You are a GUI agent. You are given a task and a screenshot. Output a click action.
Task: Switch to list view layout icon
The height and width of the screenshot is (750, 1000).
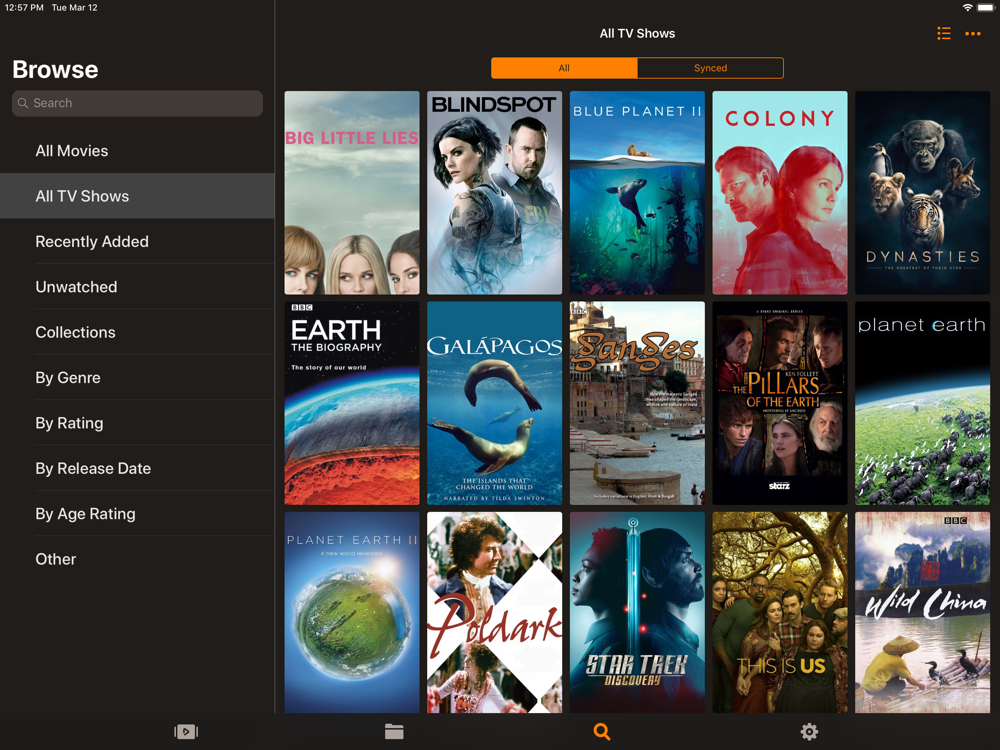click(943, 34)
